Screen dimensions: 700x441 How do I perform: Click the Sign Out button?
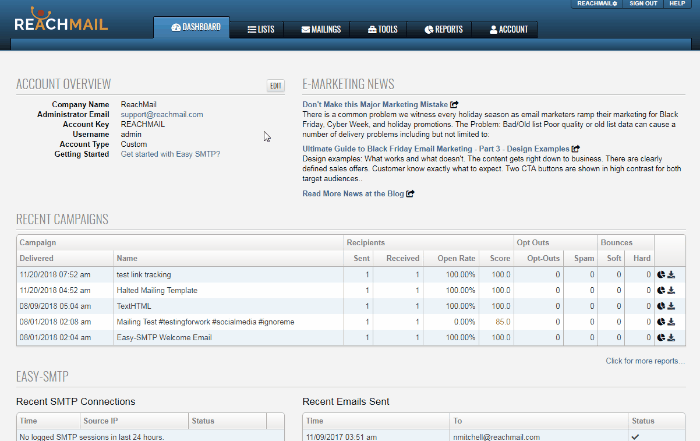pyautogui.click(x=643, y=4)
